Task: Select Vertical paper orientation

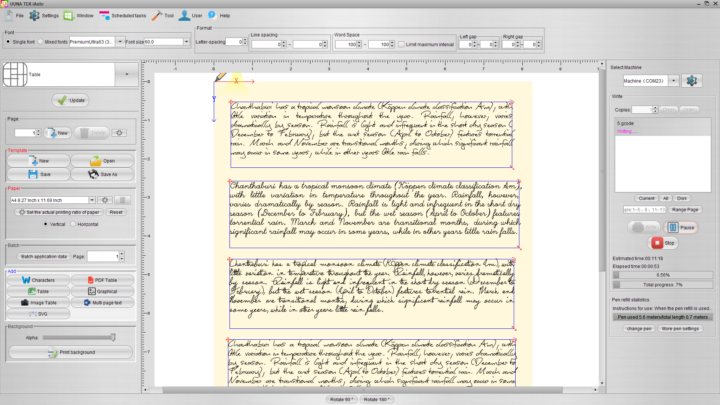Action: click(45, 225)
